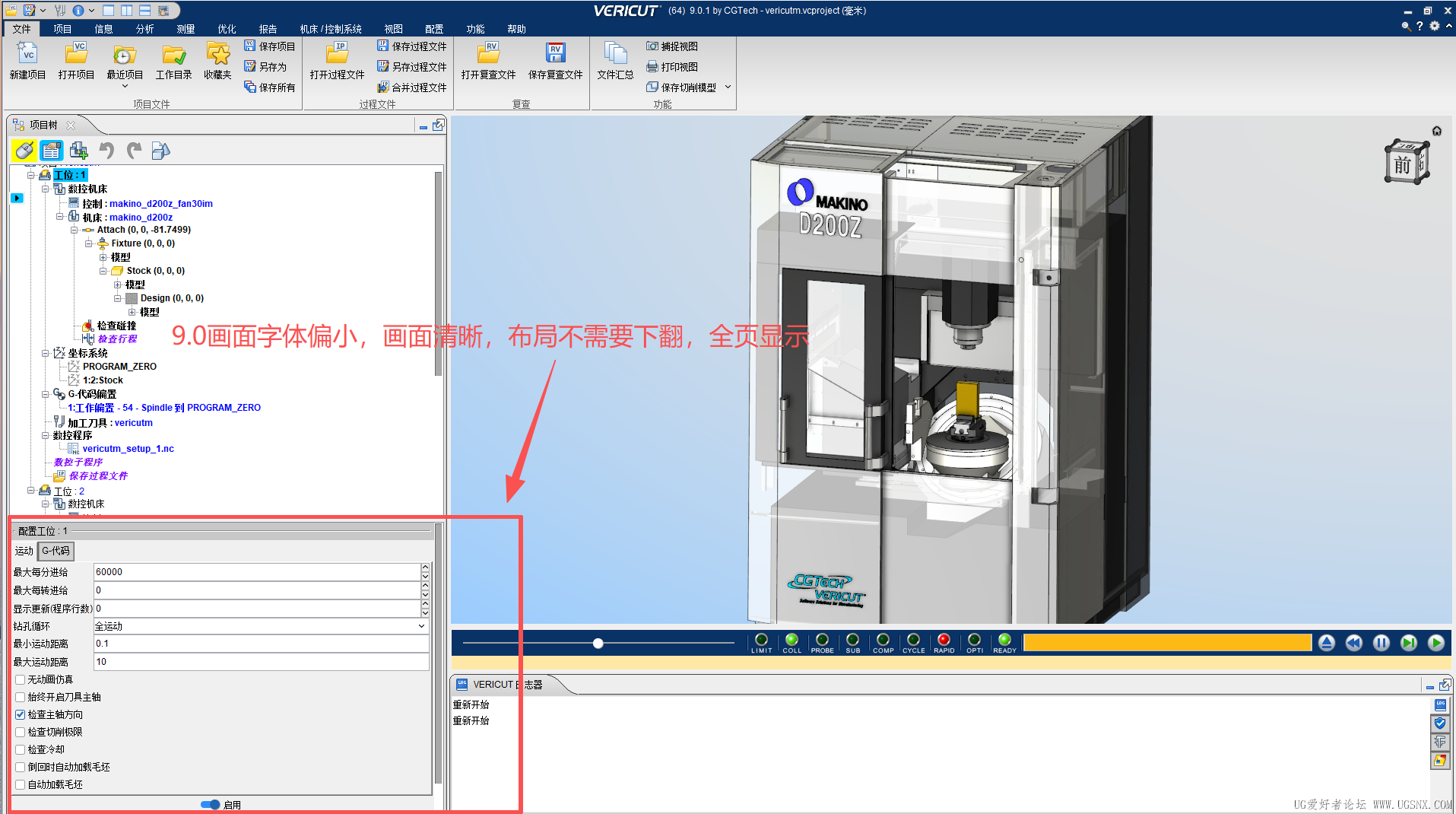This screenshot has height=814, width=1456.
Task: Click 捕捉视图 capture view
Action: 672,46
